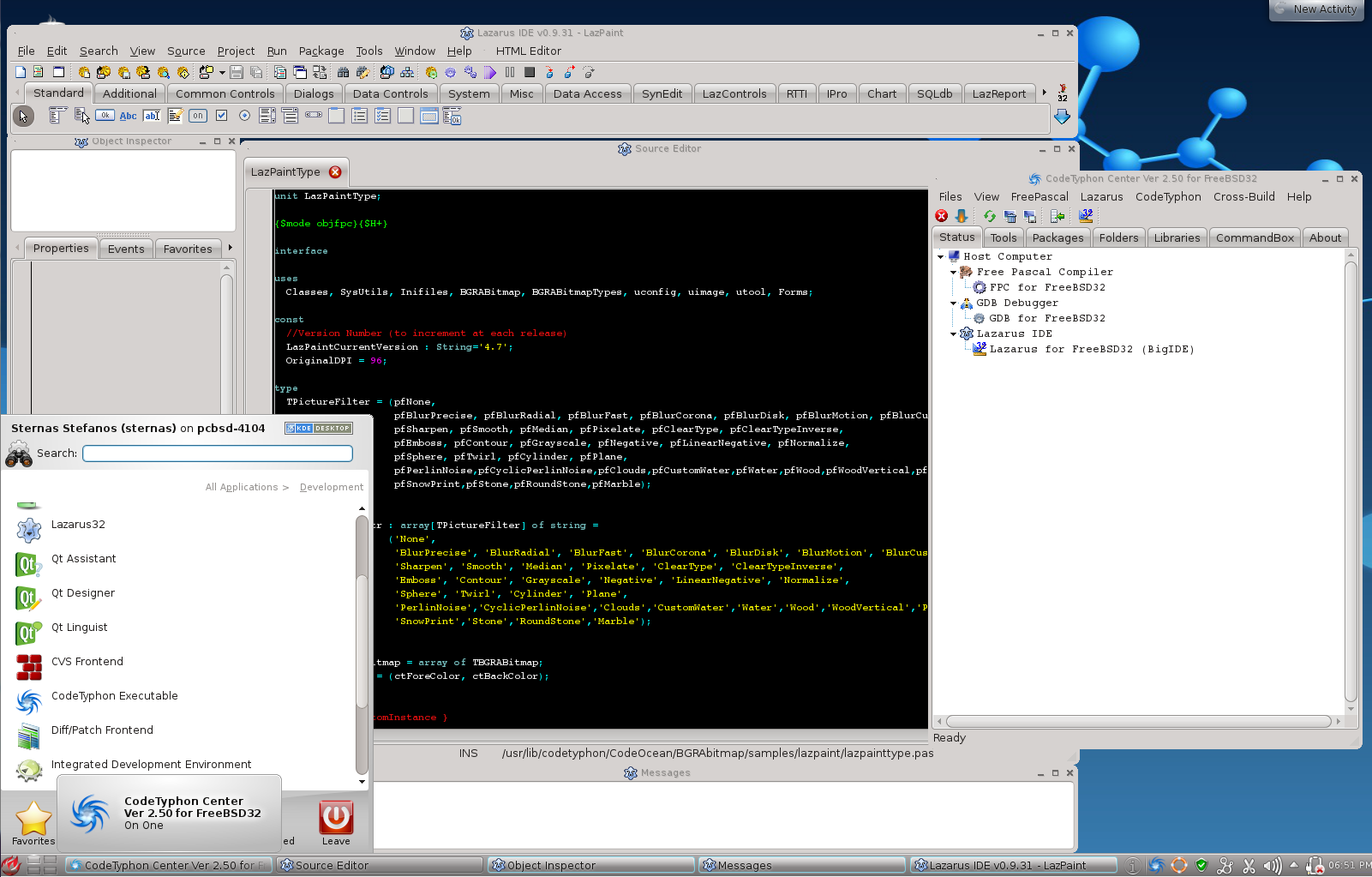Pick the TEdit component icon

pos(152,116)
